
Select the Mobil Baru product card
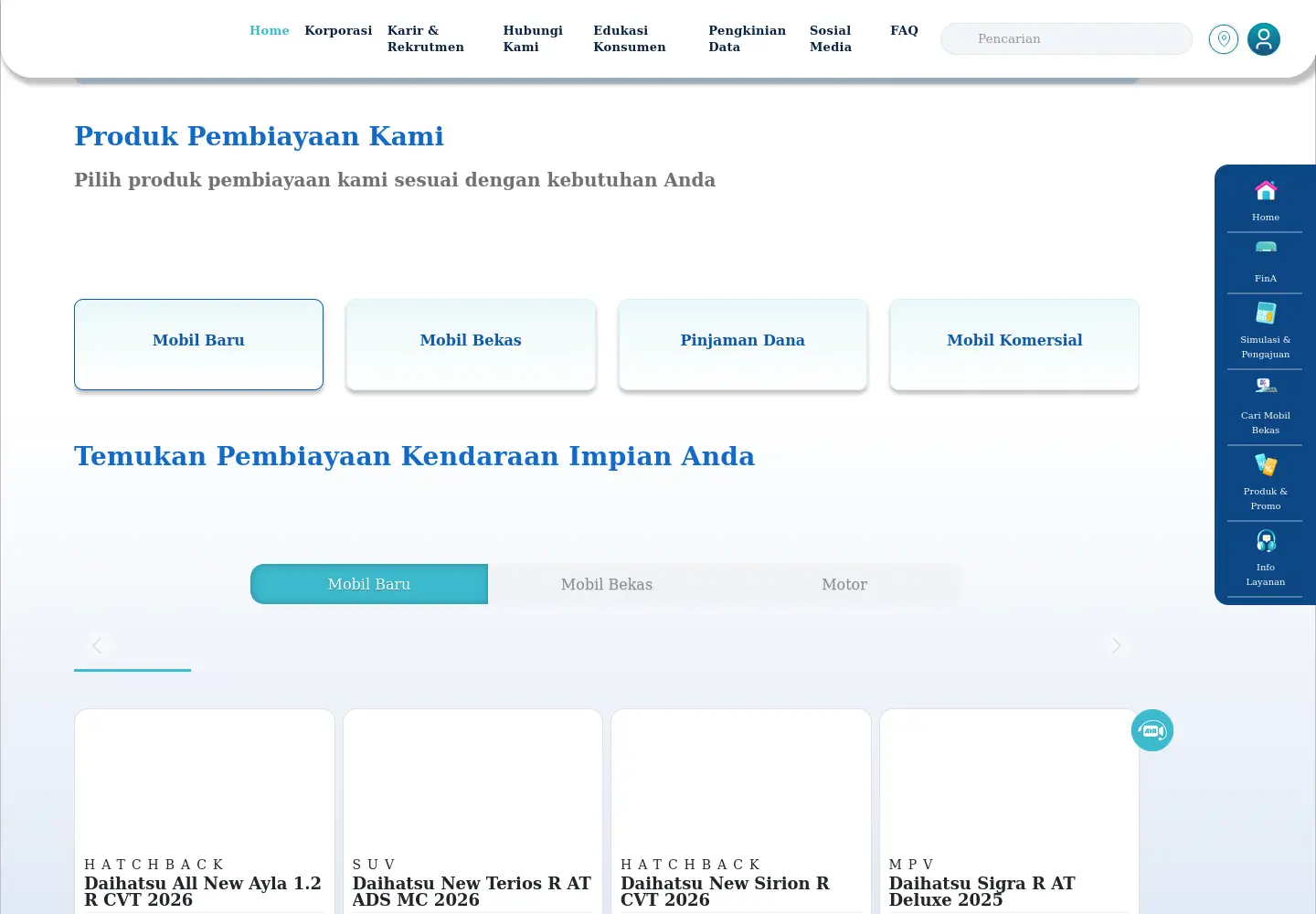[198, 345]
